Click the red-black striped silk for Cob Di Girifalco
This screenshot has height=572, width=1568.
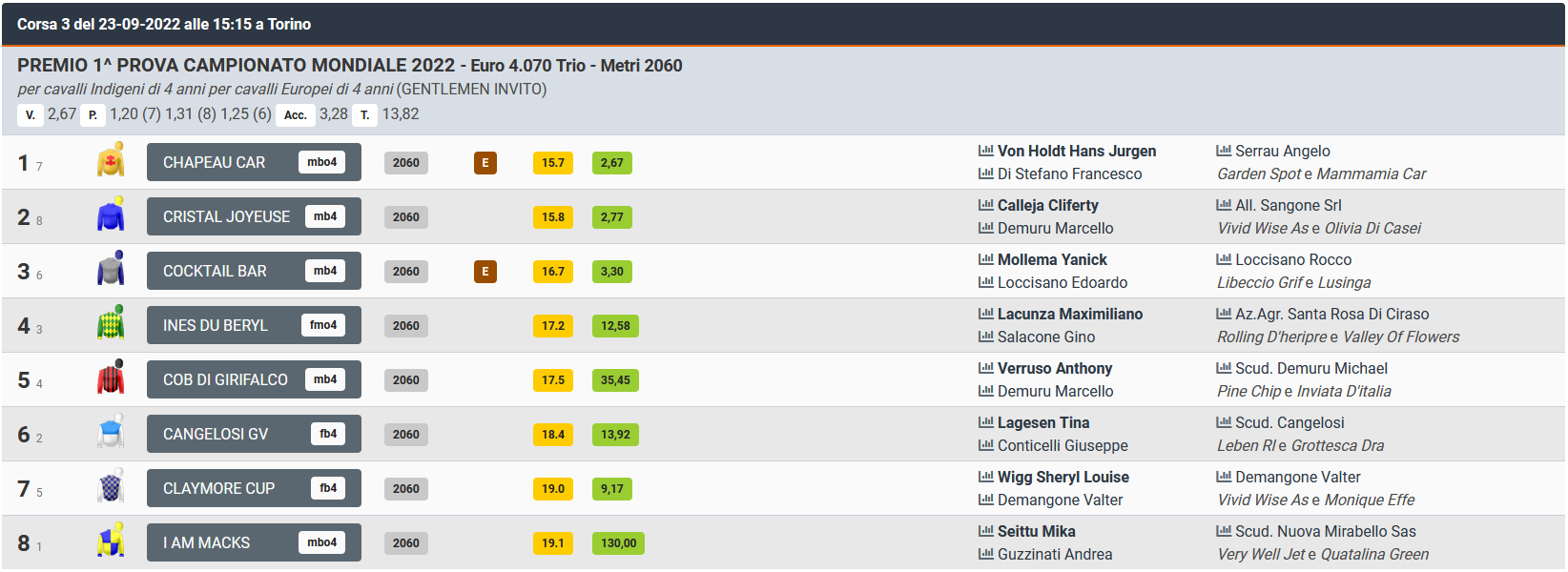click(112, 378)
